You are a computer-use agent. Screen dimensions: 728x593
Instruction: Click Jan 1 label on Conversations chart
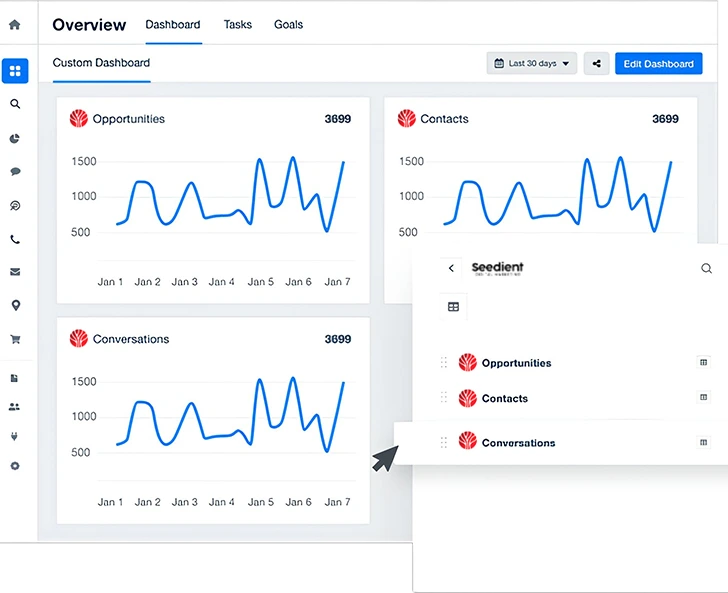tap(110, 502)
